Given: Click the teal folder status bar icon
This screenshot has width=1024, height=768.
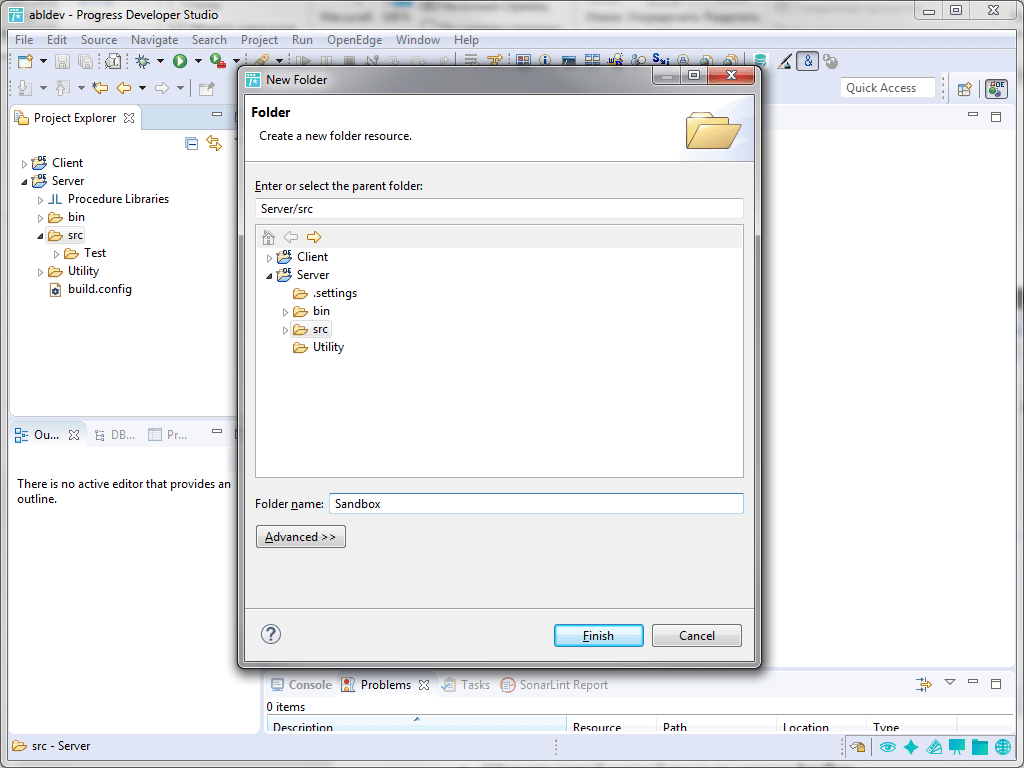Looking at the screenshot, I should [x=980, y=746].
